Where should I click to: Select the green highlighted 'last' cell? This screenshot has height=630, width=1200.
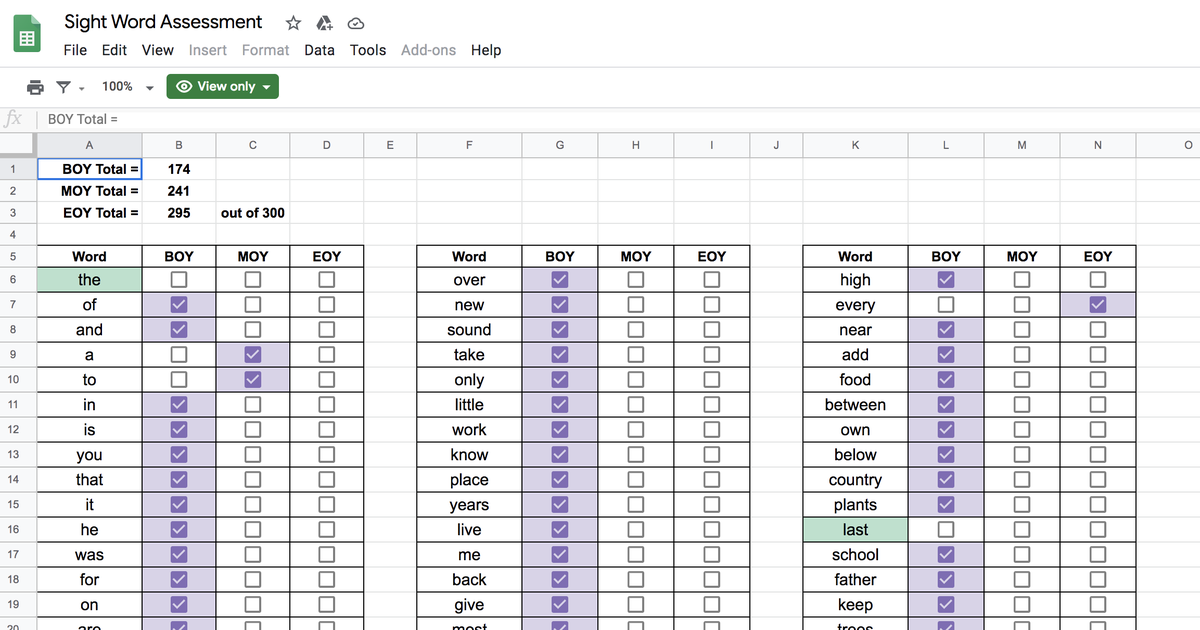click(855, 530)
